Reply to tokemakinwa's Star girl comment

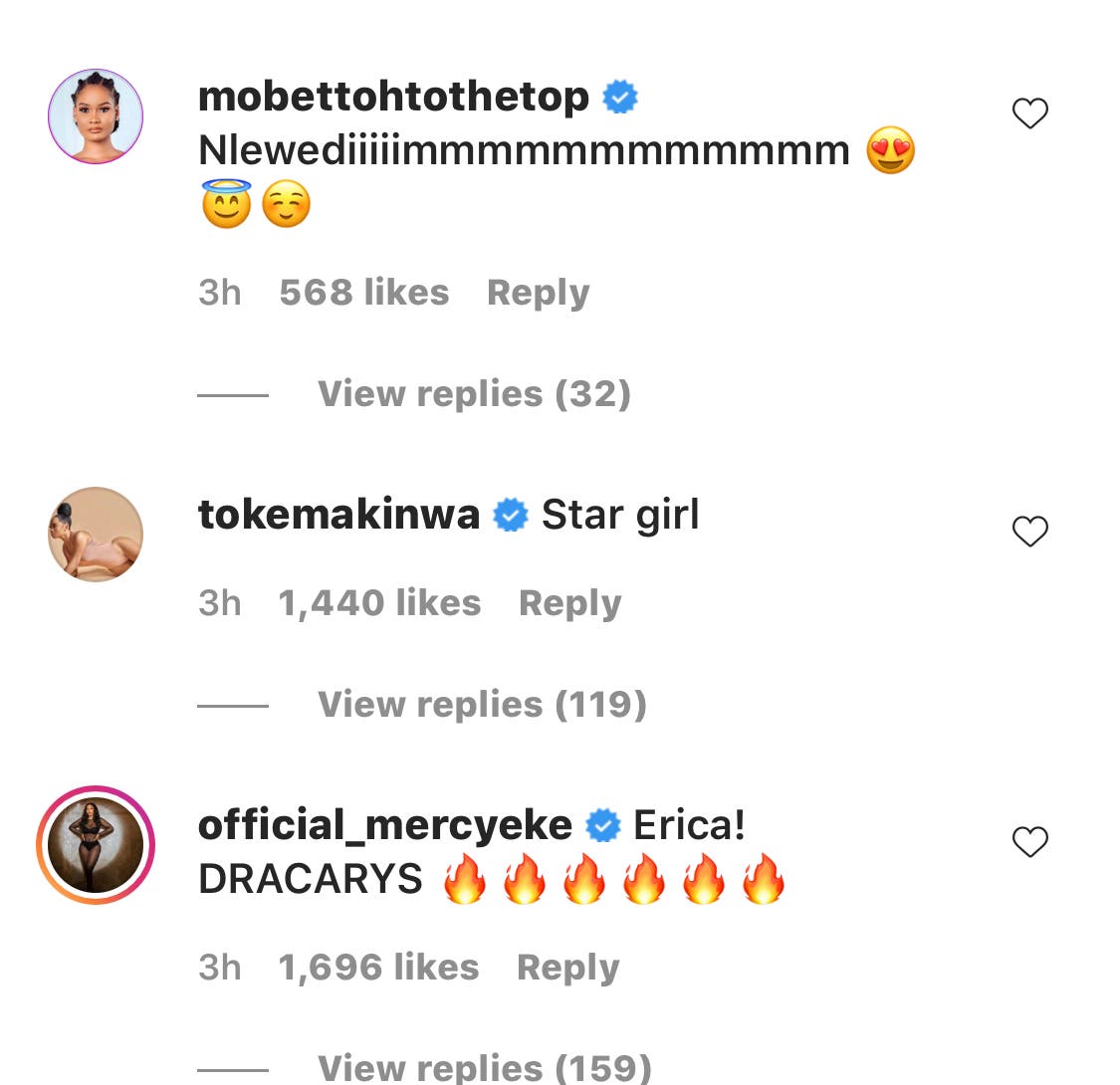click(x=569, y=603)
